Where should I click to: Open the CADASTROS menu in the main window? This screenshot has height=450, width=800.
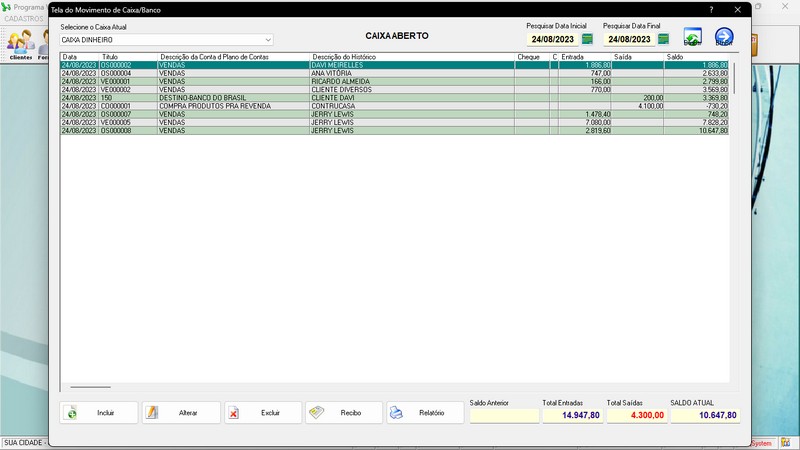pos(24,19)
